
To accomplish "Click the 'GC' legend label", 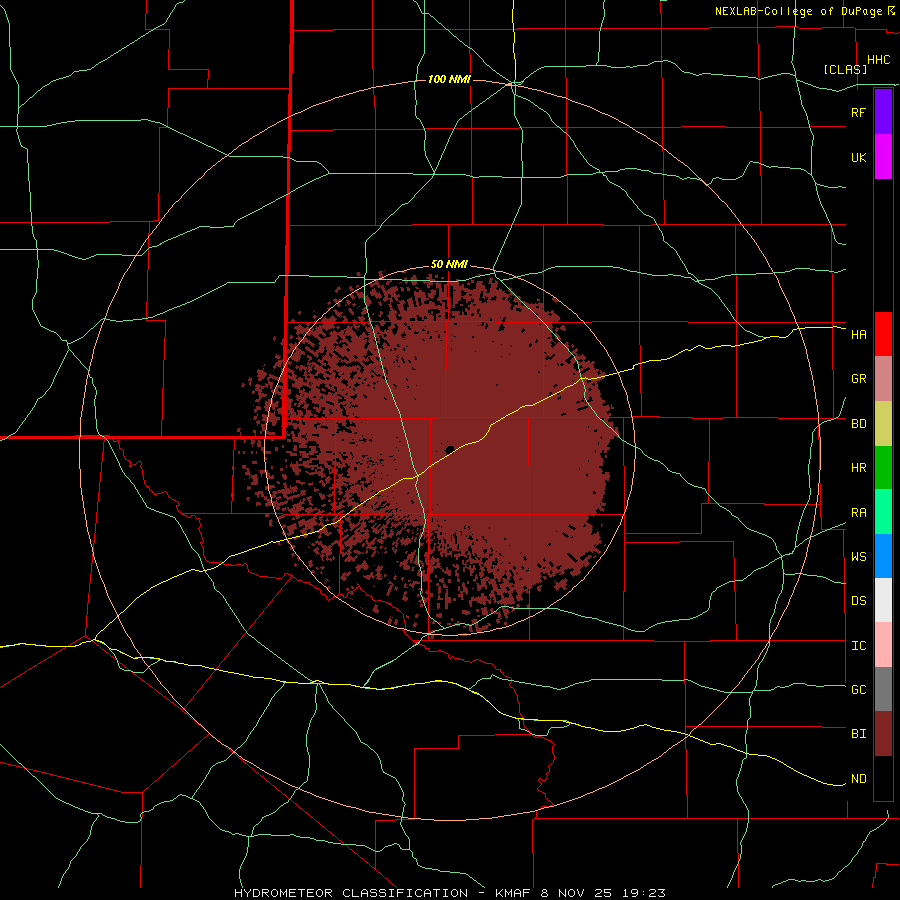I will click(858, 690).
